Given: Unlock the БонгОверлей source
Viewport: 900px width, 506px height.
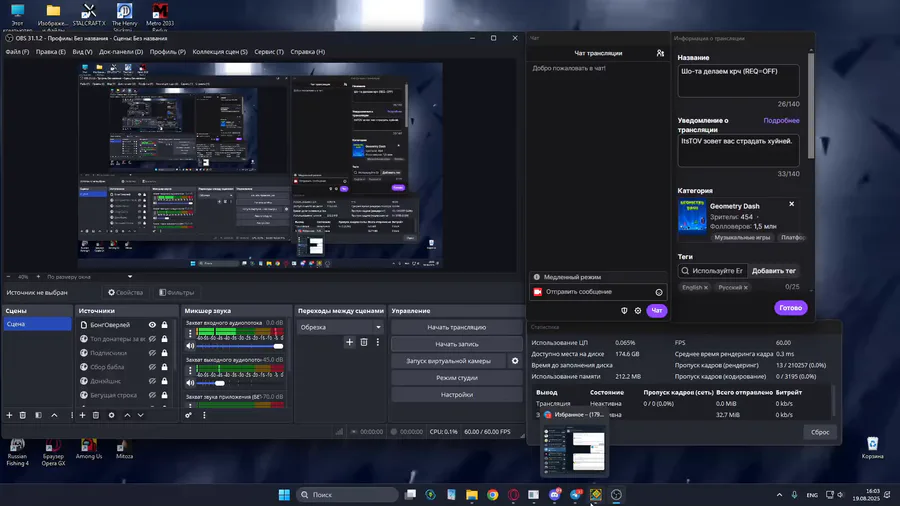Looking at the screenshot, I should 165,325.
